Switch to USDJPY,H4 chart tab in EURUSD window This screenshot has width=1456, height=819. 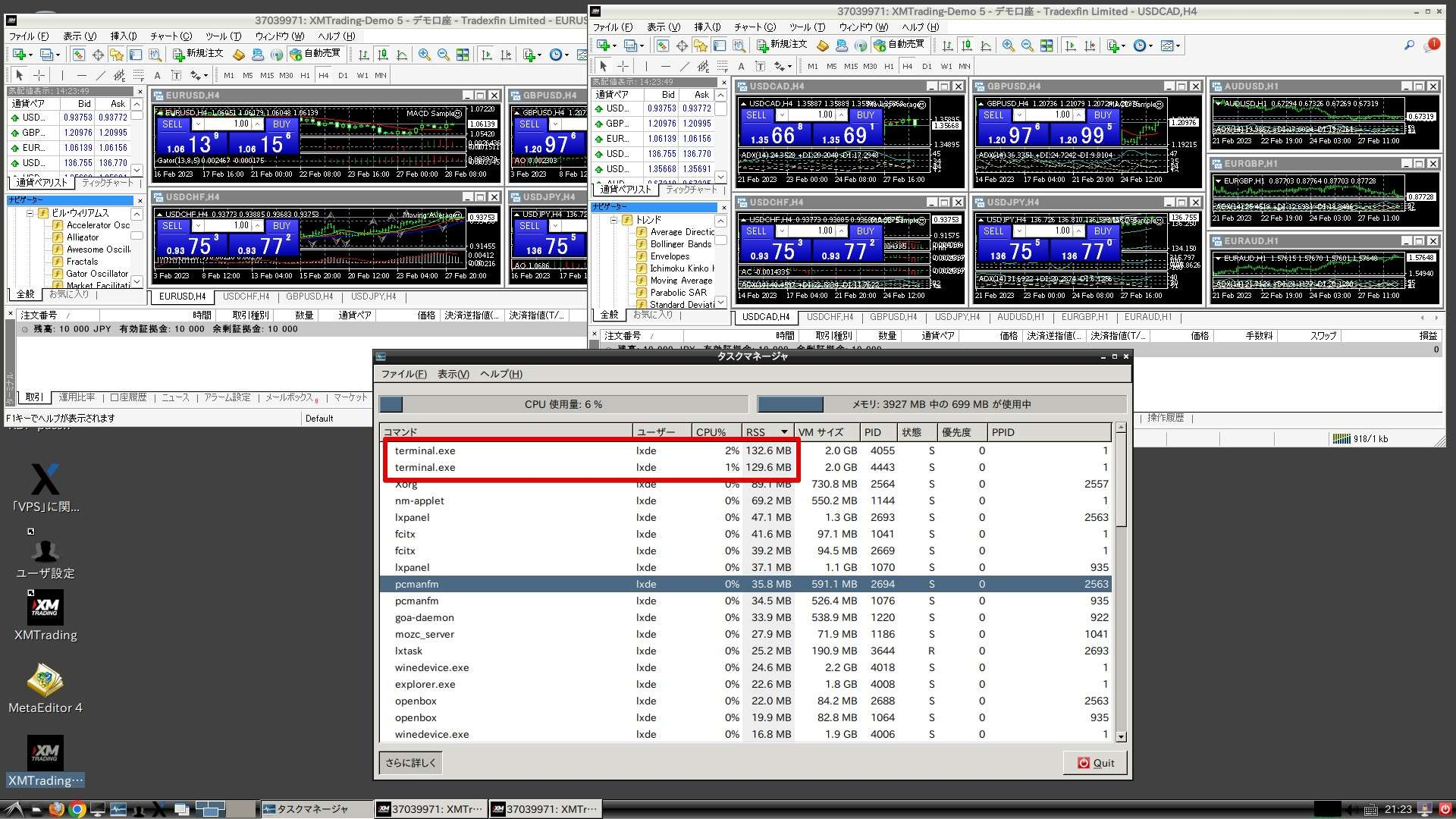click(x=373, y=297)
